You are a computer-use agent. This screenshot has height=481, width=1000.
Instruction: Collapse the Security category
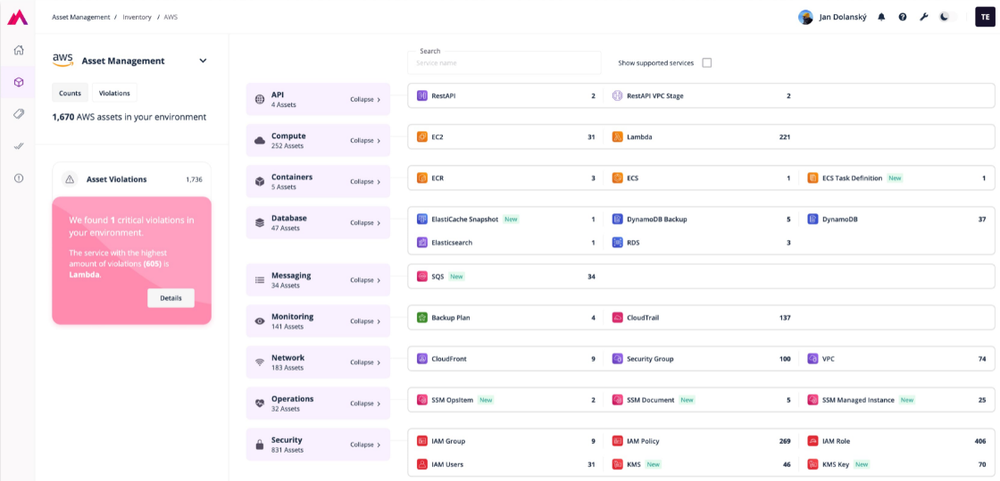[365, 445]
